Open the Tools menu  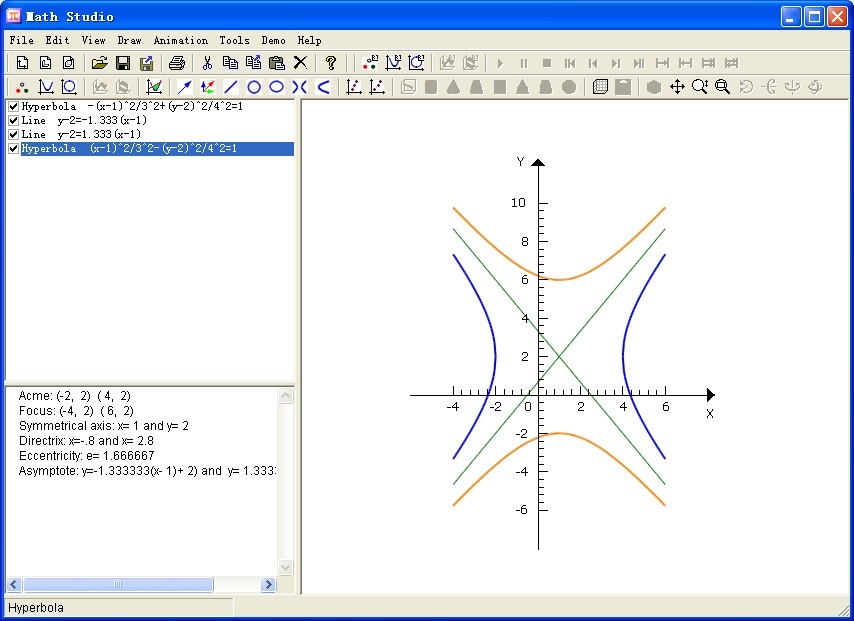point(234,40)
